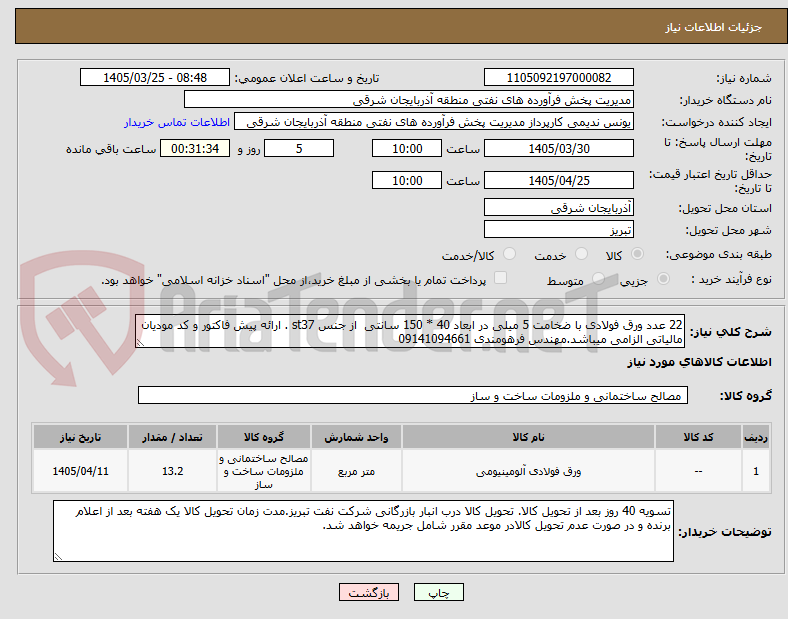This screenshot has width=788, height=619.
Task: Click the response deadline date 1405/03/30
Action: pos(558,148)
